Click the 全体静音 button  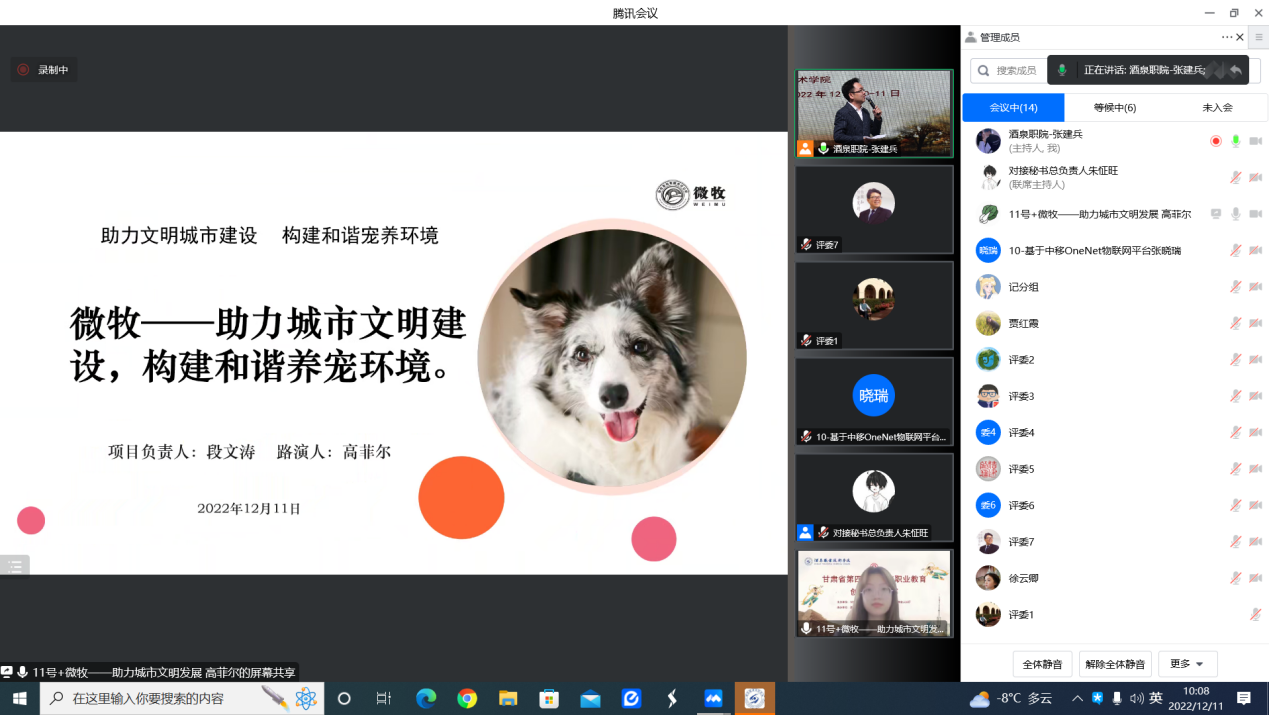pos(1042,664)
